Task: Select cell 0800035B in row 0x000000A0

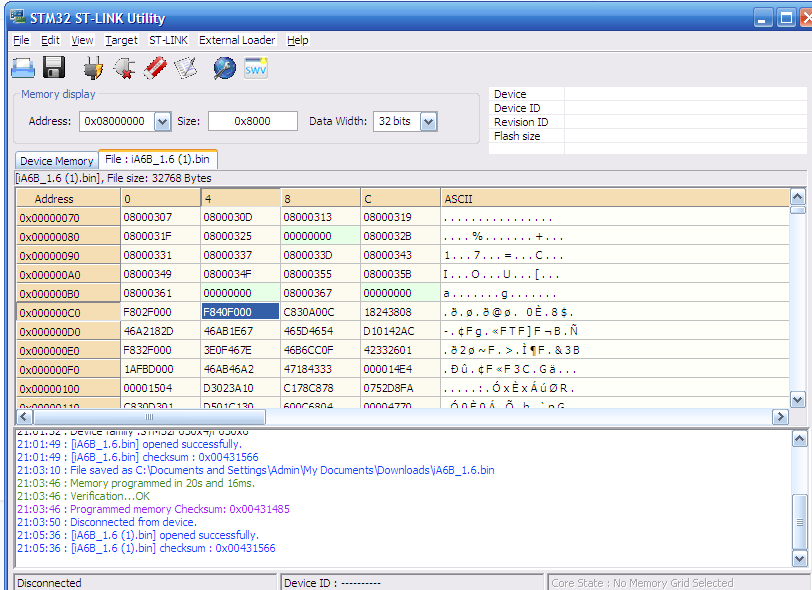Action: pos(400,274)
